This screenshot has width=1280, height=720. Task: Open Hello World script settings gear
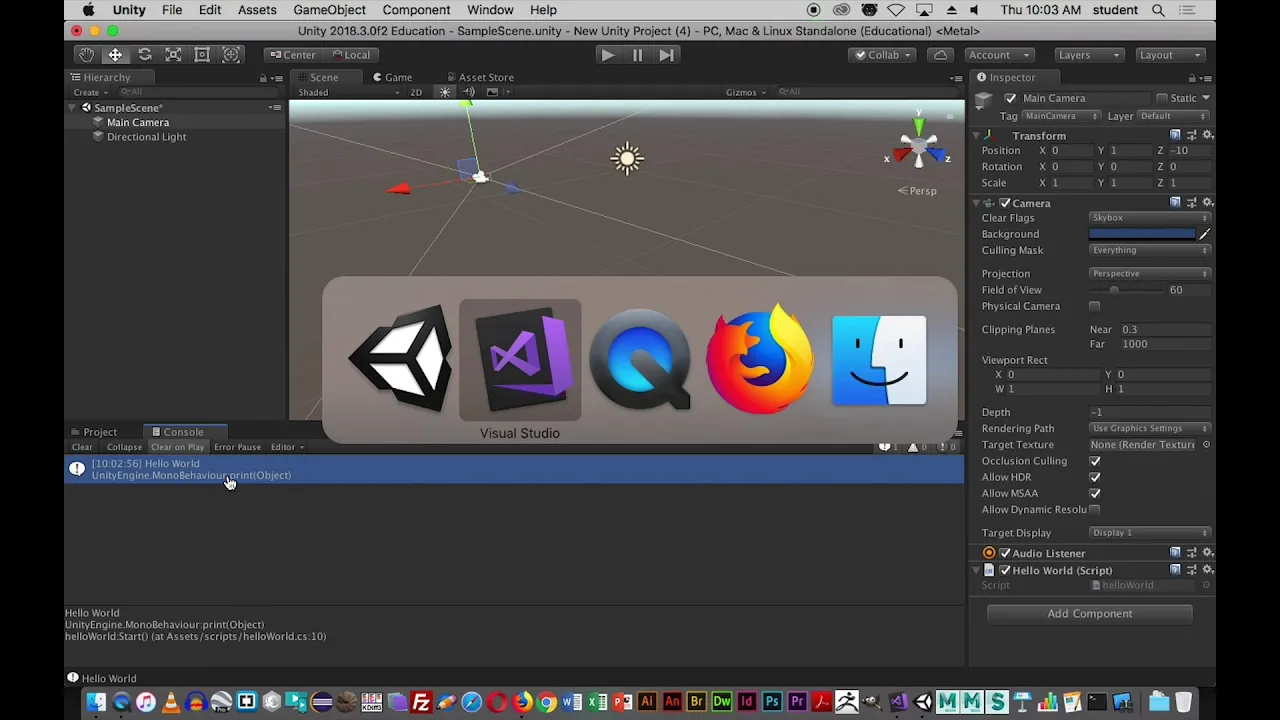[x=1207, y=570]
